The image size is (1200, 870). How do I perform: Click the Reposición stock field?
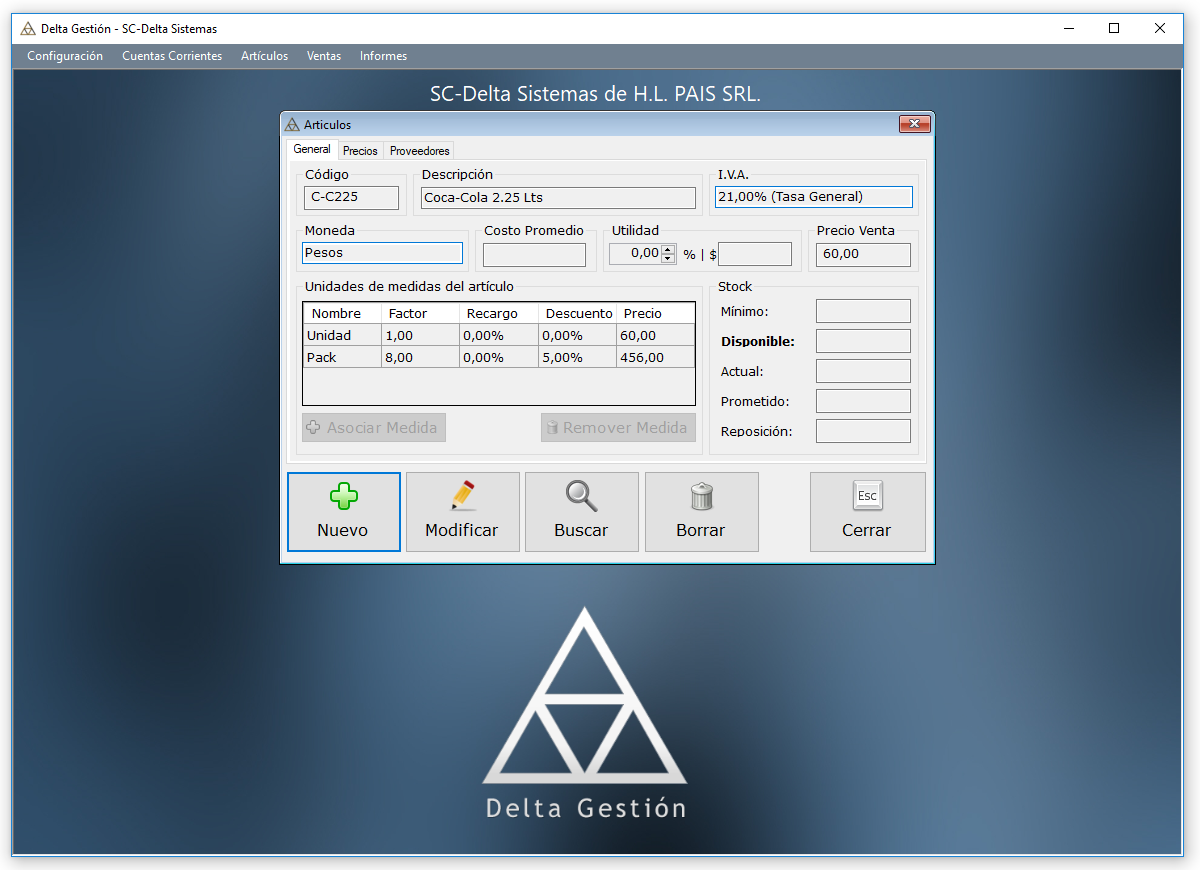pos(863,431)
